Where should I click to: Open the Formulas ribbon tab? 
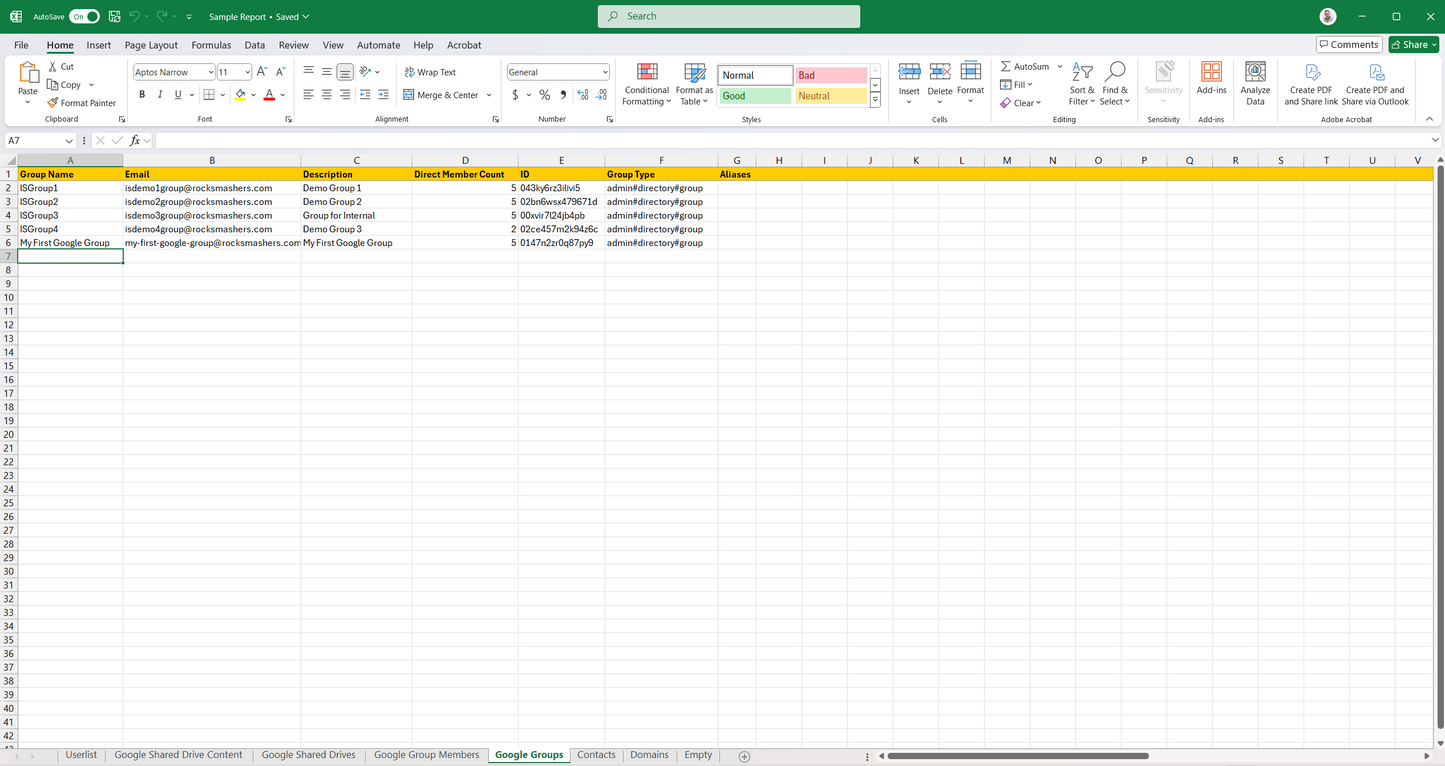211,45
